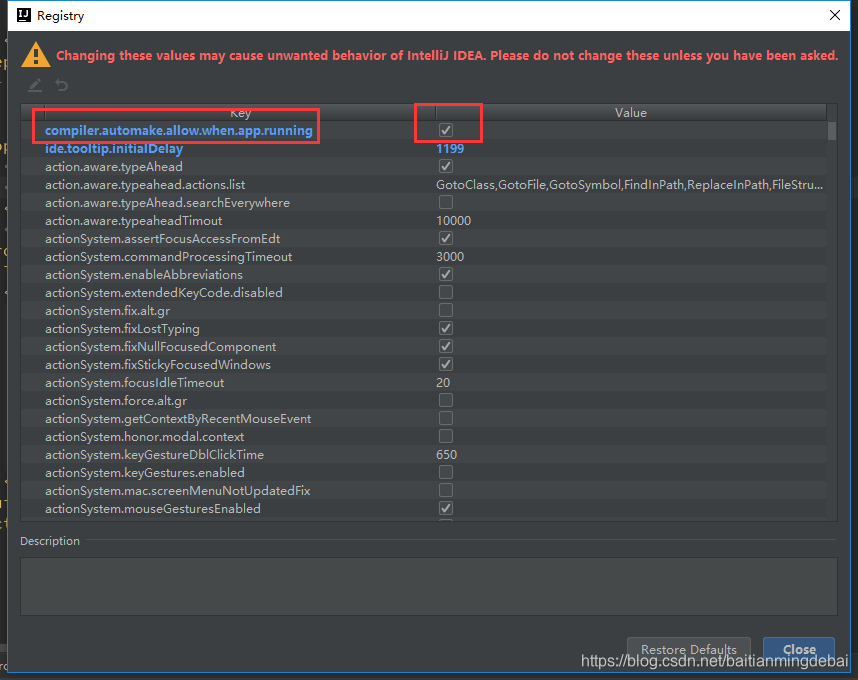The image size is (858, 680).
Task: Enable actionSystem.mac.screenMenuNotUpdatedFix checkbox
Action: (x=446, y=491)
